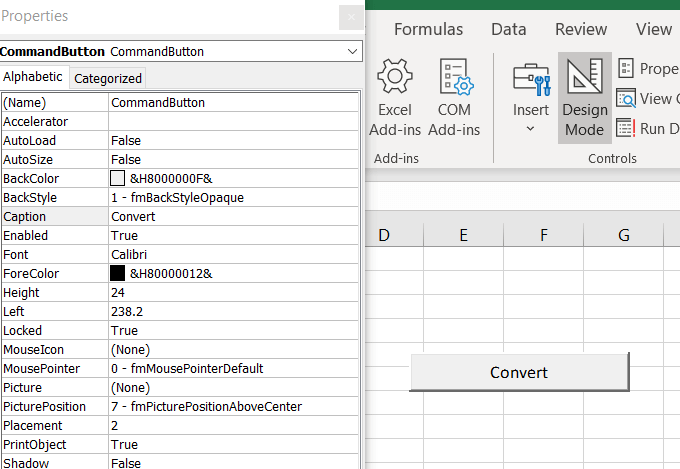Expand the Insert controls dropdown arrow
Screen dimensions: 680x469
click(531, 129)
